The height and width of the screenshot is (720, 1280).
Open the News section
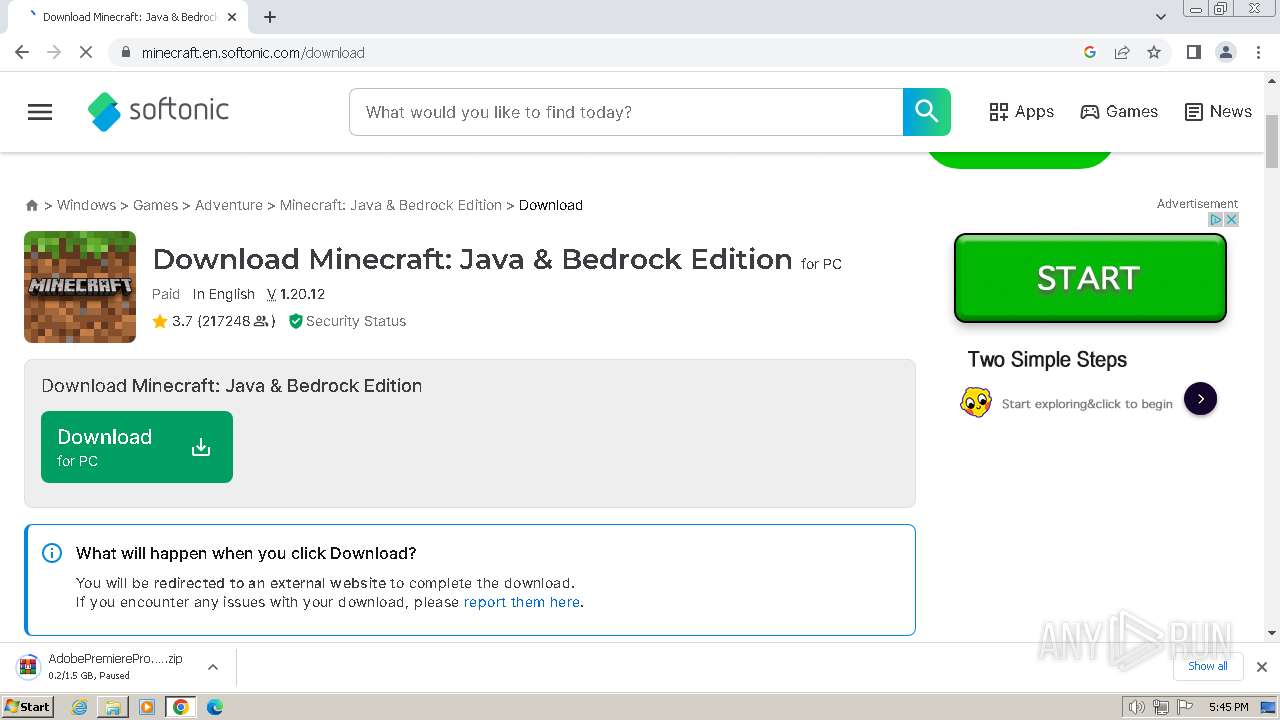click(1218, 112)
